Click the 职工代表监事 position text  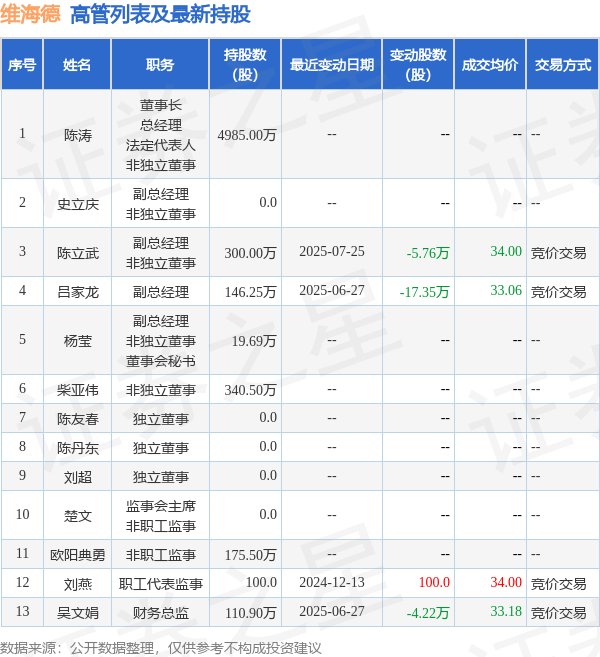coord(160,584)
